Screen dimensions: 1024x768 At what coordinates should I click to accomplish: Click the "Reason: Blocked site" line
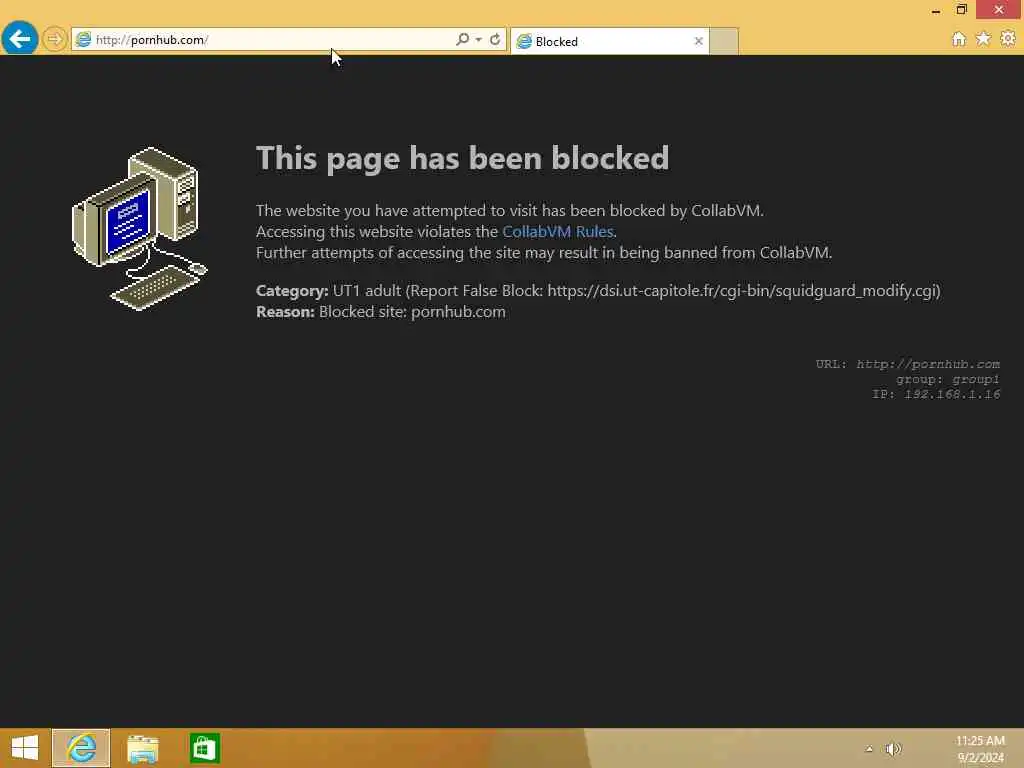381,312
